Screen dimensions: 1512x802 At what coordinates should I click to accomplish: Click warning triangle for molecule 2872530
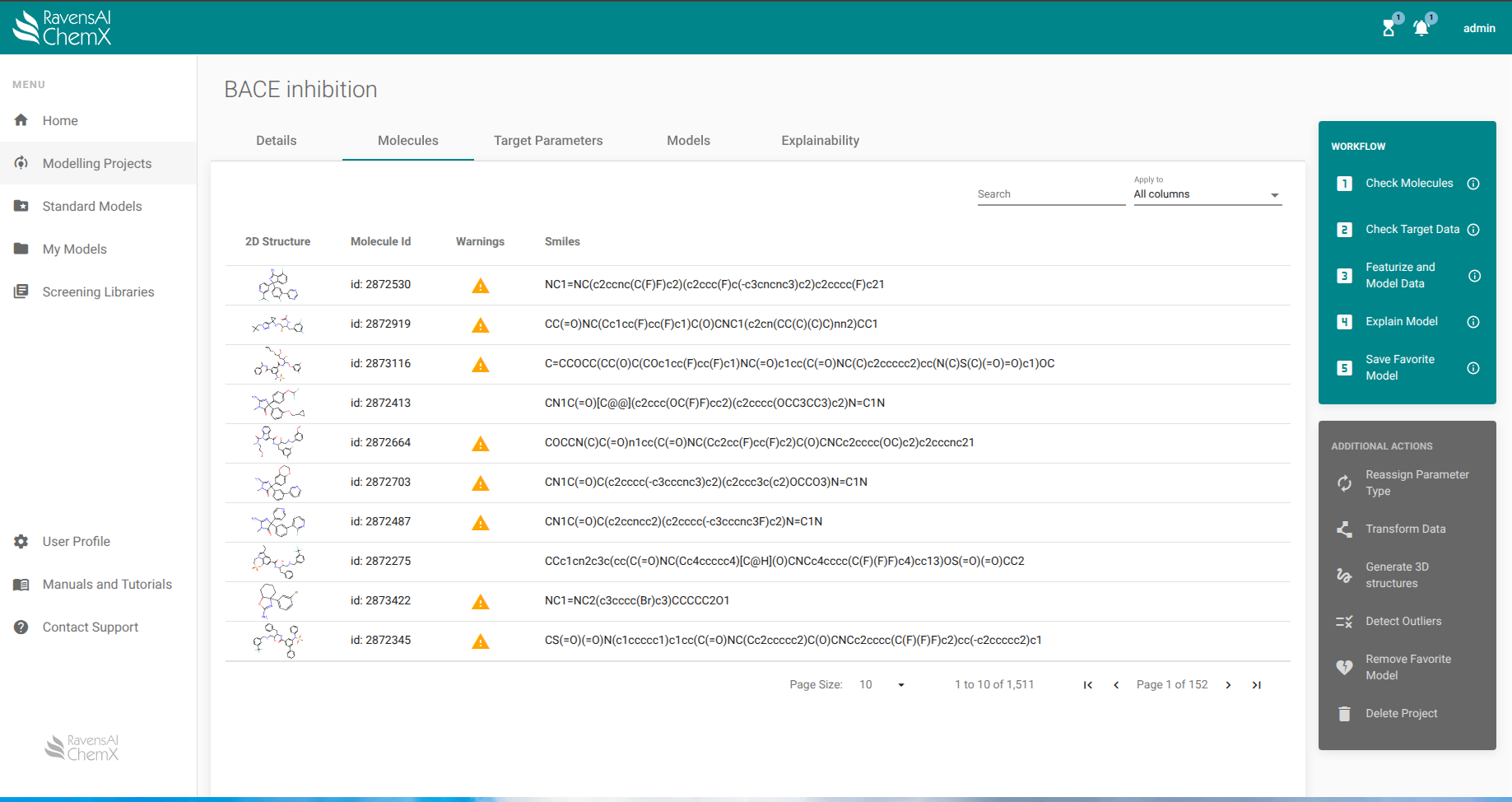click(x=481, y=286)
